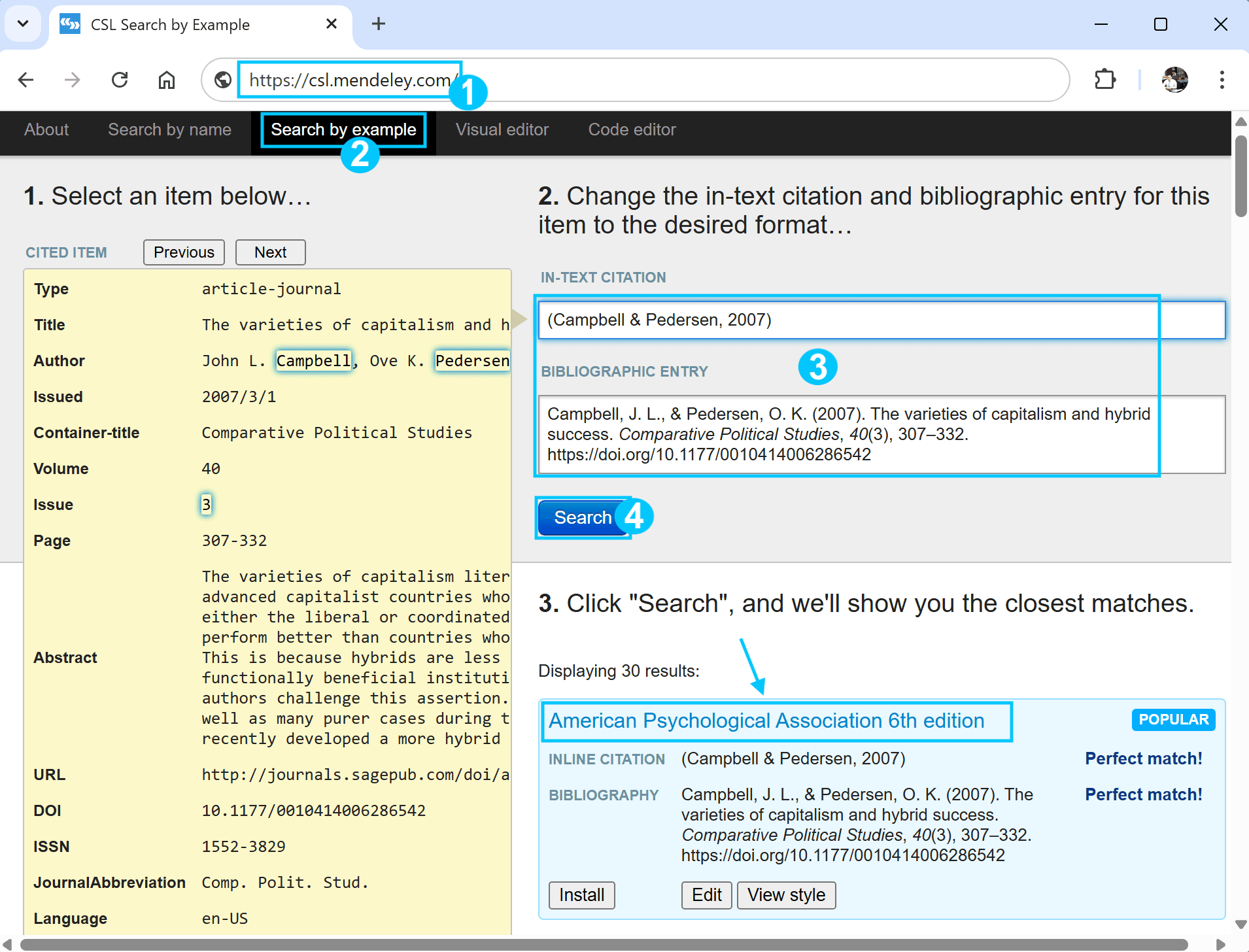Install the APA 6th edition style
Image resolution: width=1249 pixels, height=952 pixels.
(581, 895)
